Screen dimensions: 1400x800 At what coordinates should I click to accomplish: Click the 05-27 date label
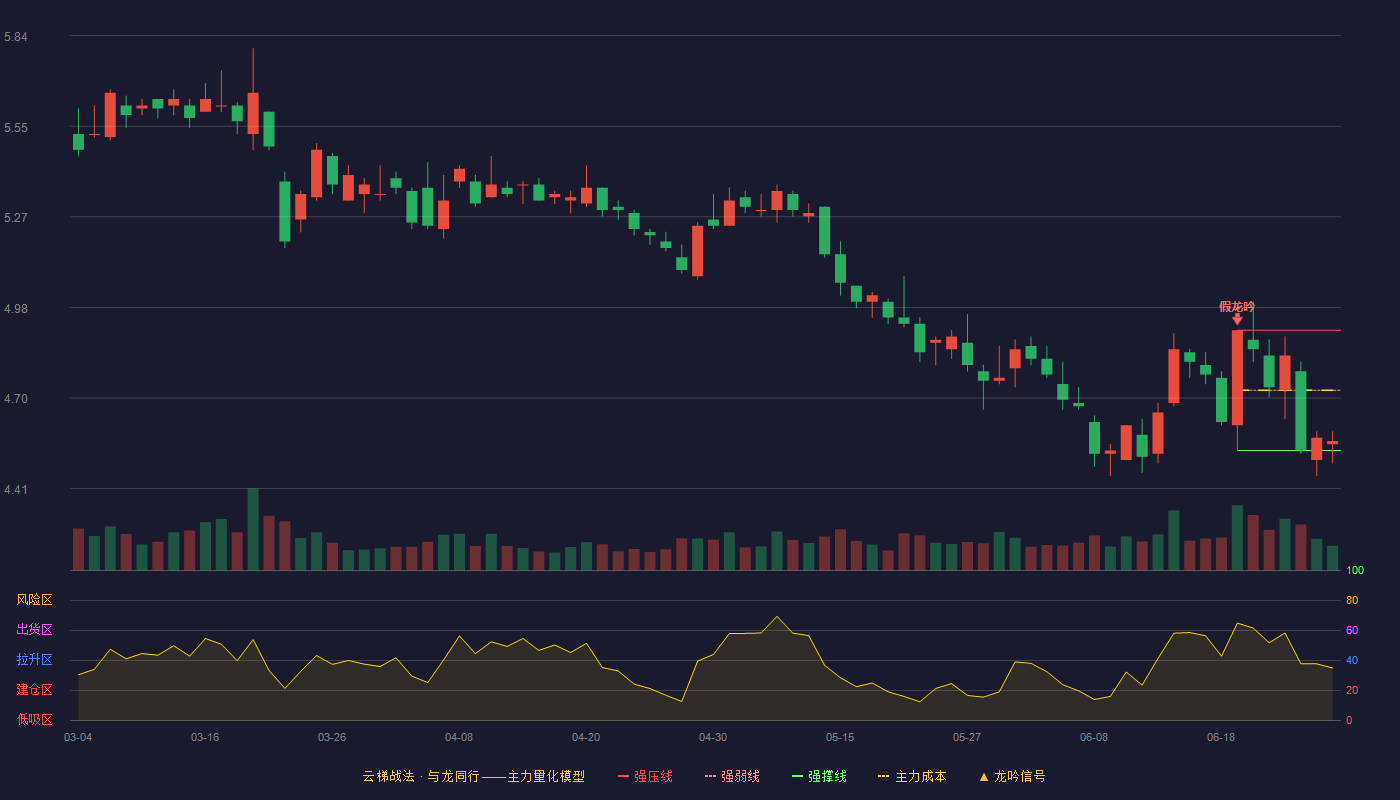pos(967,737)
